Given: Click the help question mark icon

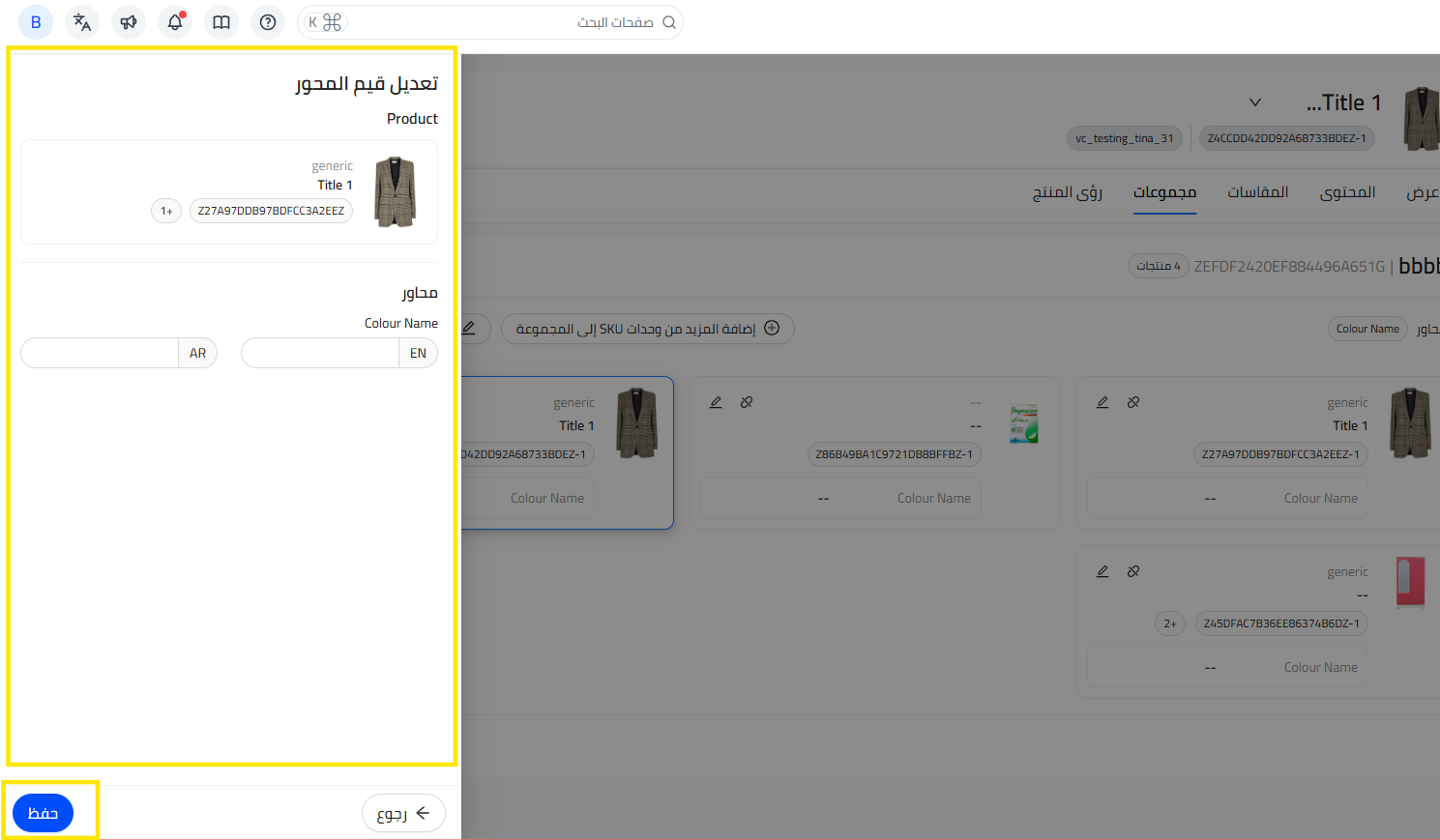Looking at the screenshot, I should tap(268, 22).
